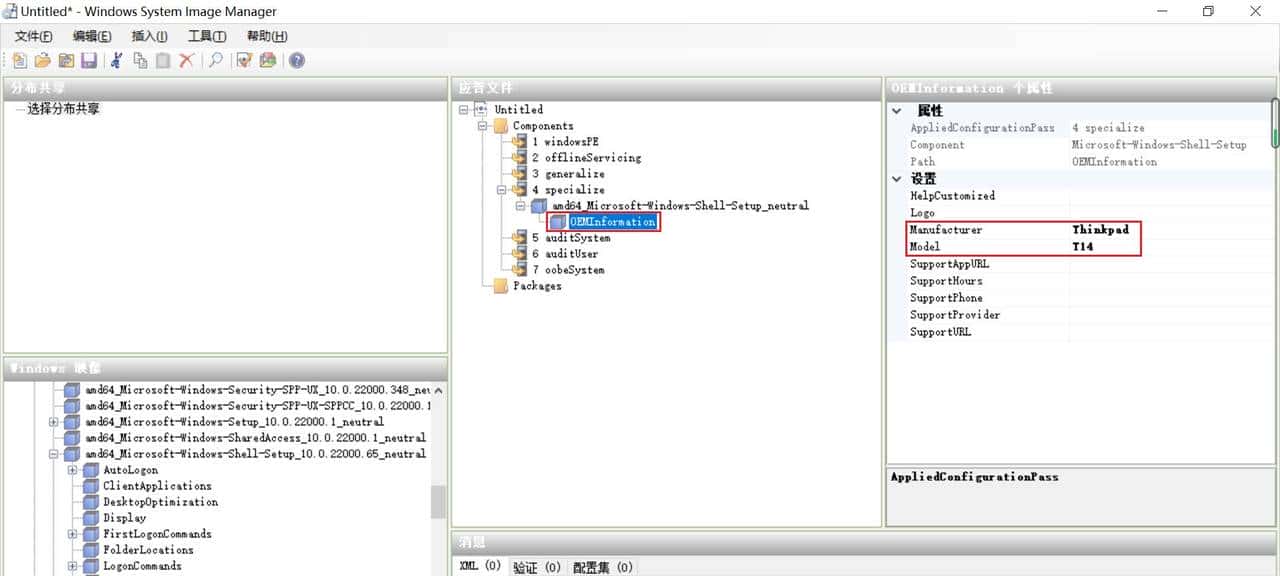Screen dimensions: 1280x576
Task: Click the Open Answer File folder icon
Action: (43, 61)
